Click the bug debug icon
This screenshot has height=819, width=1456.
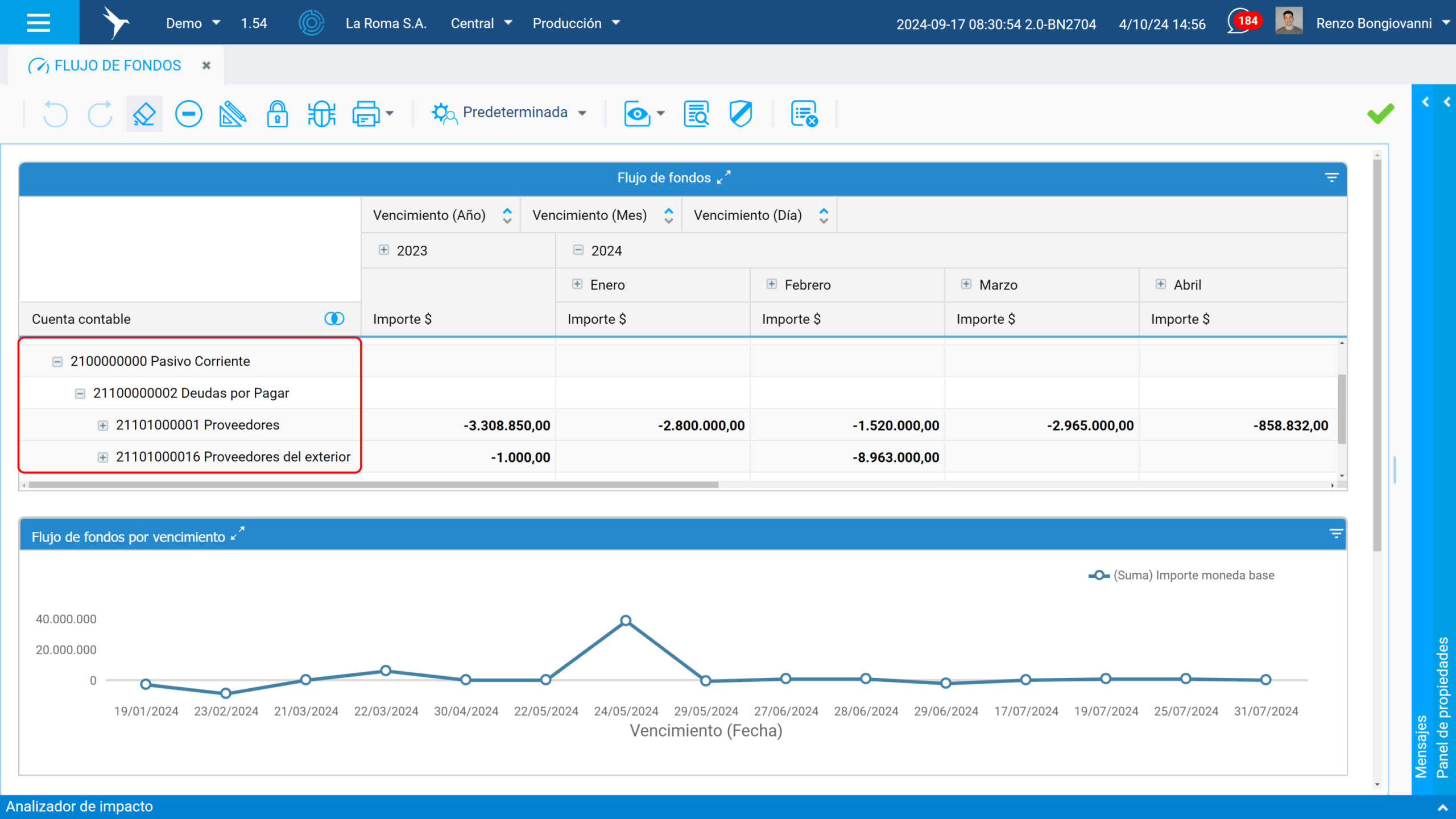click(x=321, y=114)
